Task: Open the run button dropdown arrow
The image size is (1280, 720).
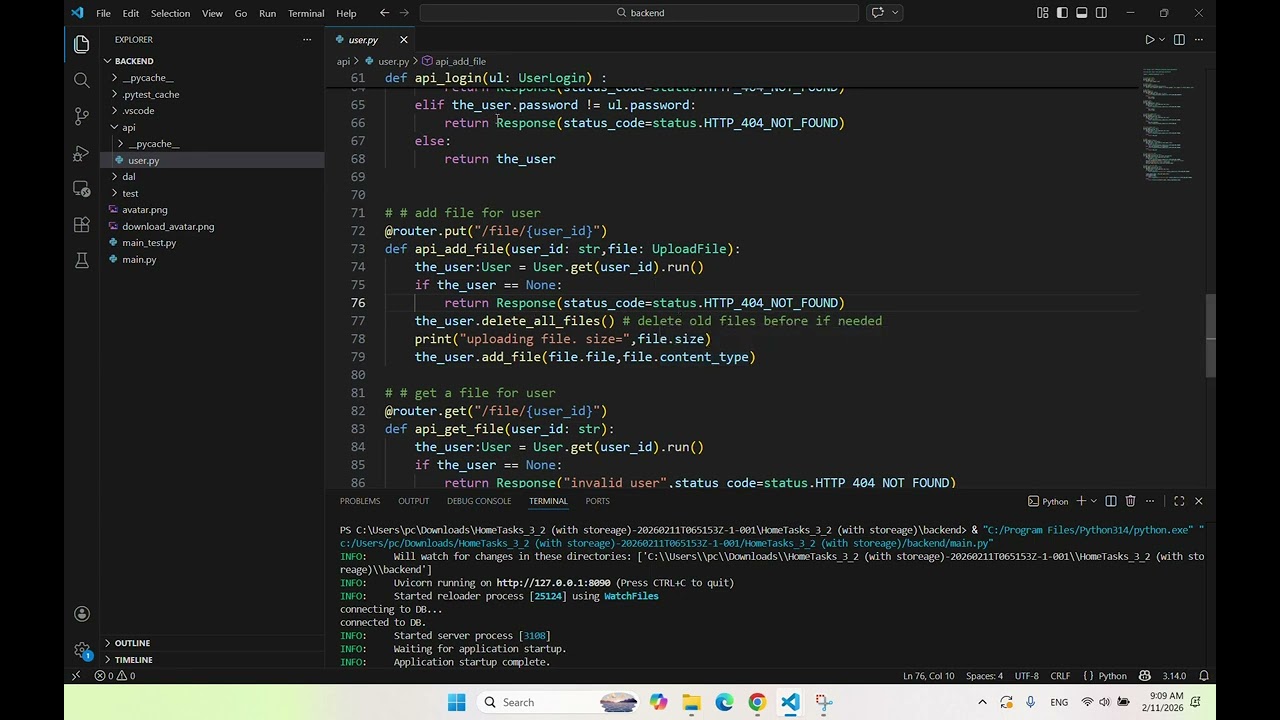Action: (1162, 40)
